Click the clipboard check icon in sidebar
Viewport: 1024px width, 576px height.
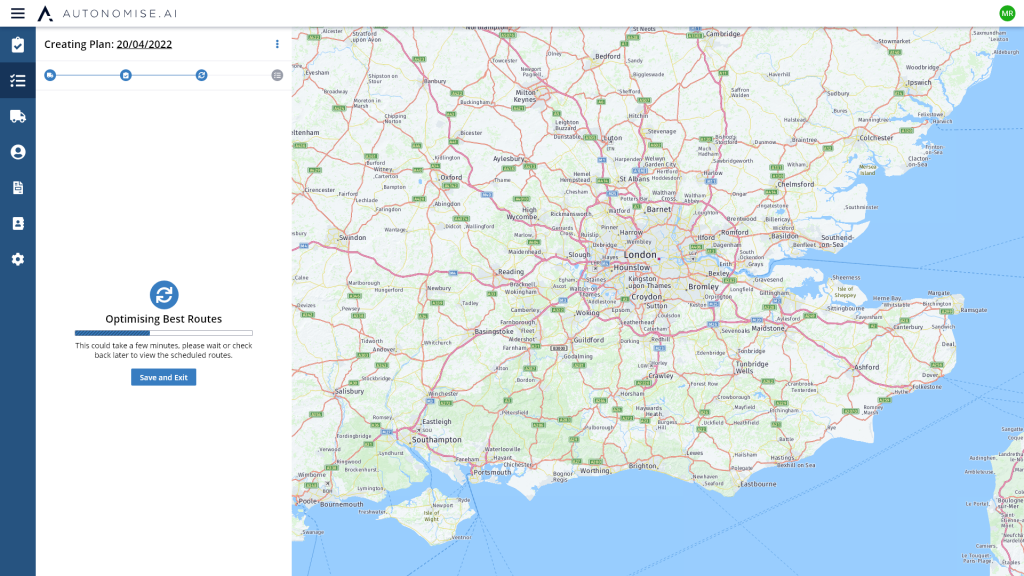[17, 45]
